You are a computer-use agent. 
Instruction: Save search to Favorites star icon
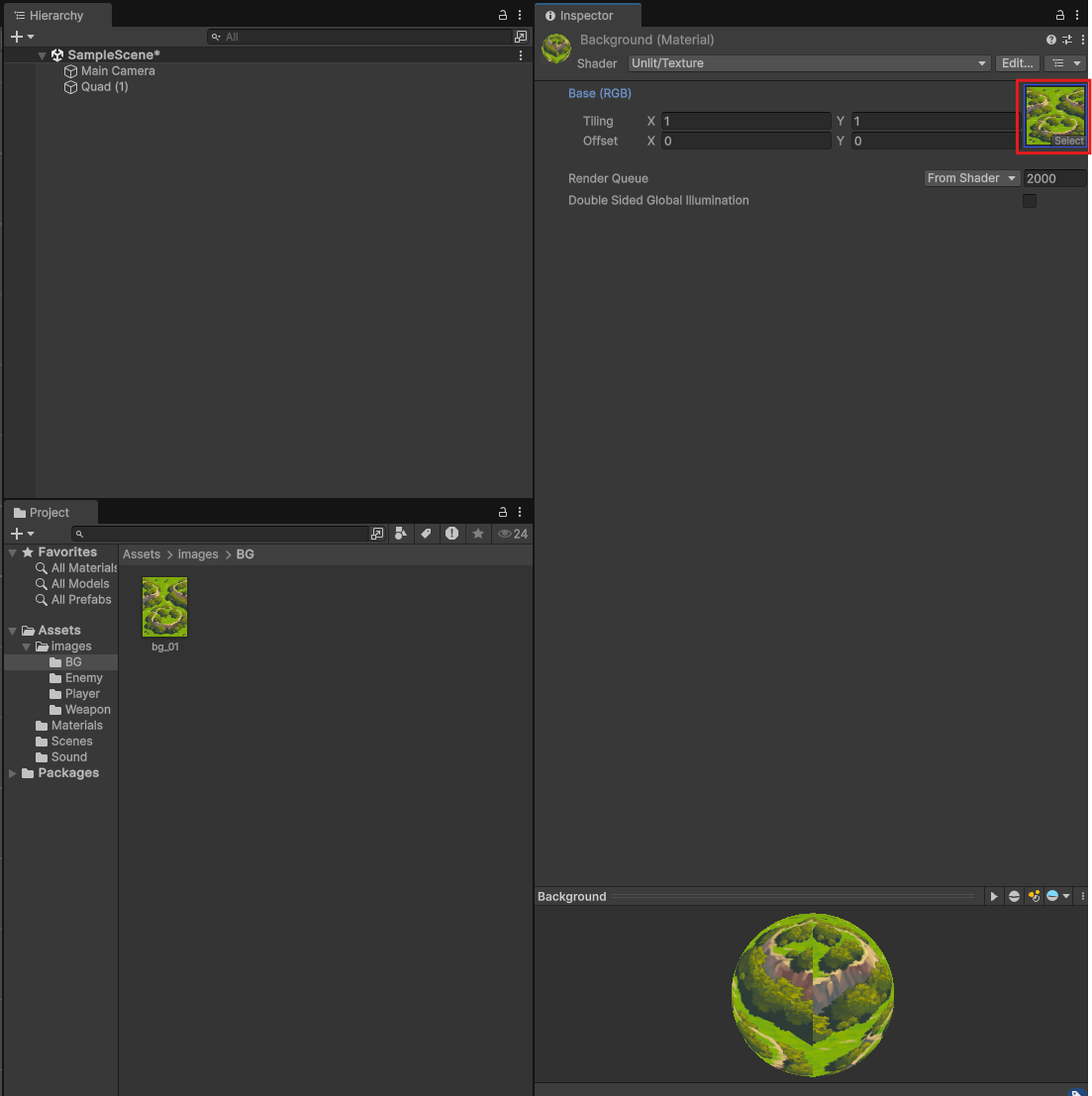[478, 534]
